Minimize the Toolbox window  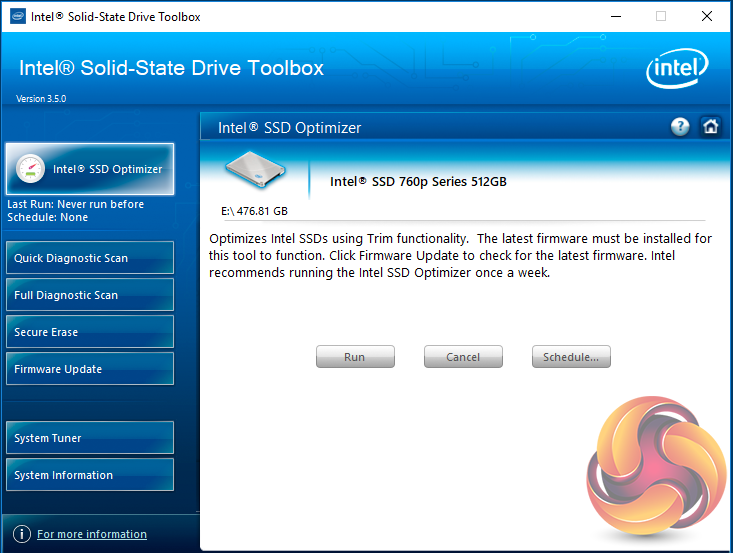pyautogui.click(x=616, y=16)
